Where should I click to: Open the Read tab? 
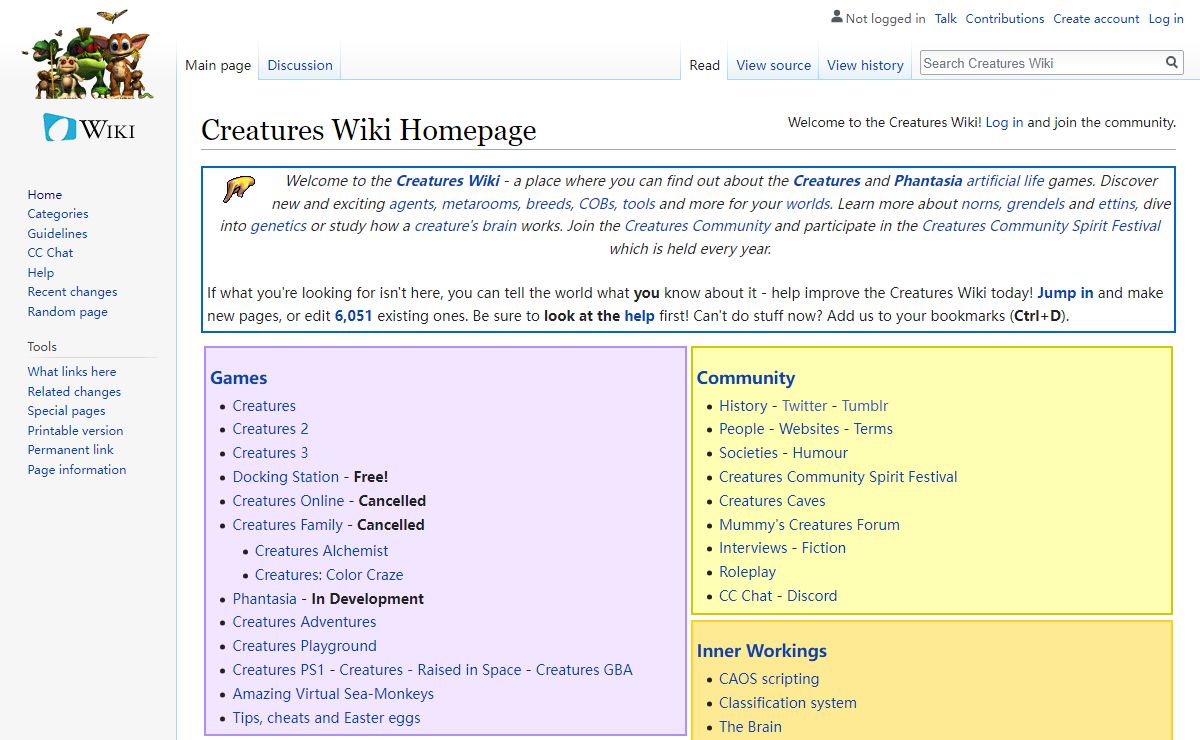tap(704, 65)
